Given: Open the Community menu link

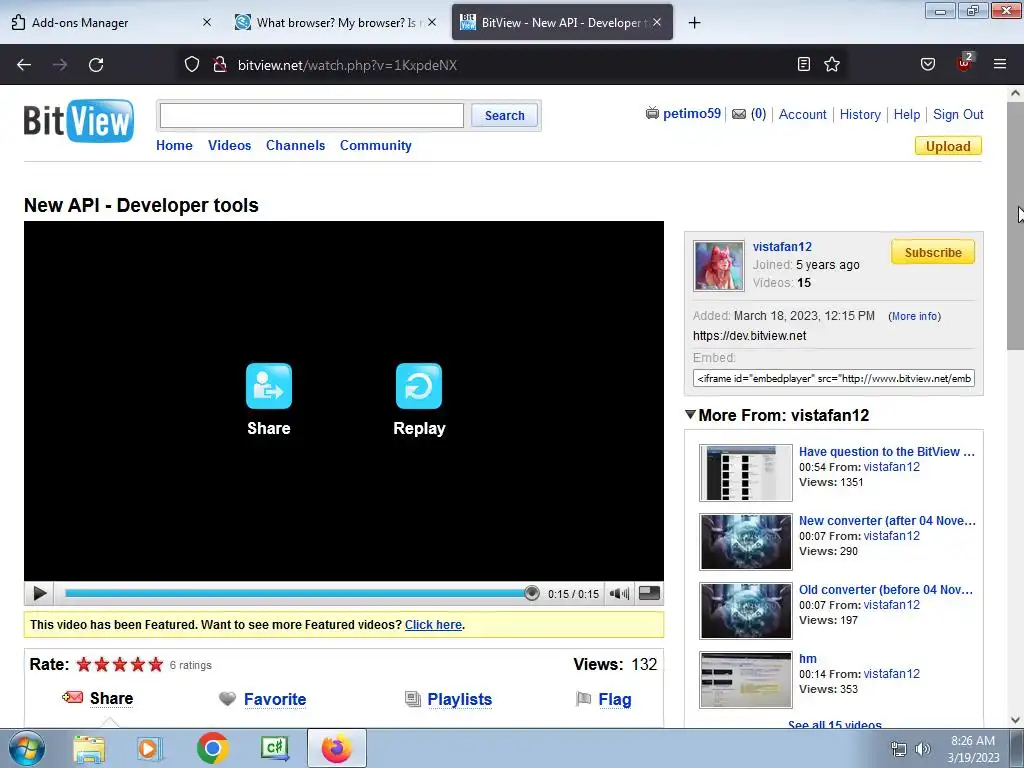Looking at the screenshot, I should click(376, 146).
